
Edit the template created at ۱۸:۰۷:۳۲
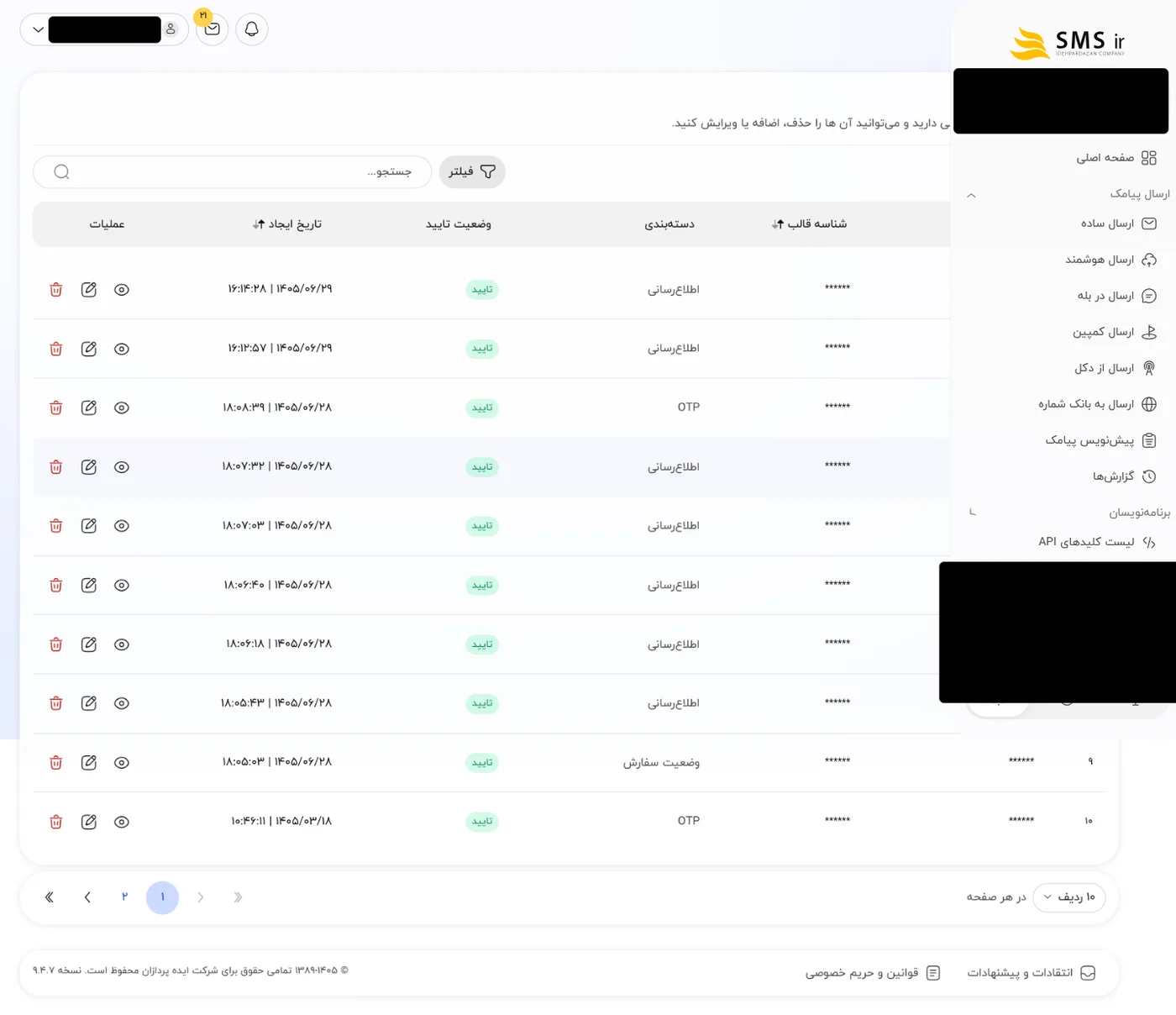89,467
